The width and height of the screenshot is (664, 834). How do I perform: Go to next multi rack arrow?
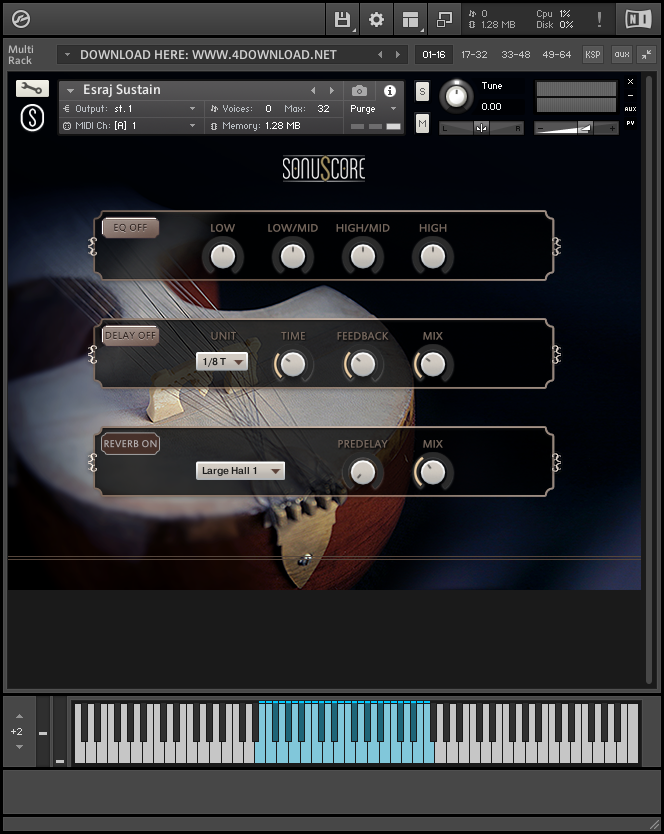pyautogui.click(x=397, y=54)
